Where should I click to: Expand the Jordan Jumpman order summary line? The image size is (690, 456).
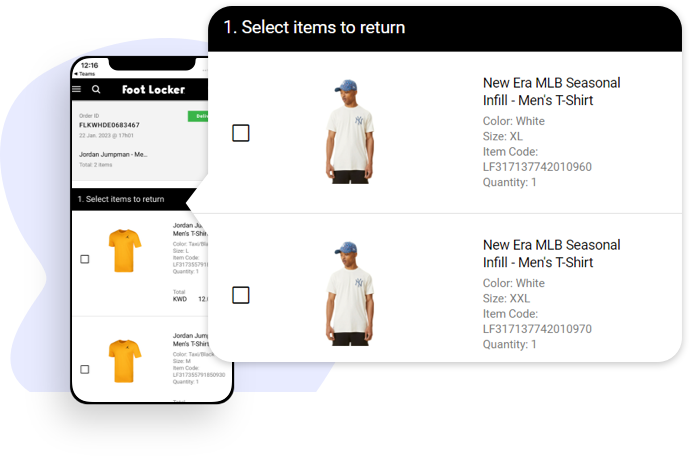[x=113, y=155]
